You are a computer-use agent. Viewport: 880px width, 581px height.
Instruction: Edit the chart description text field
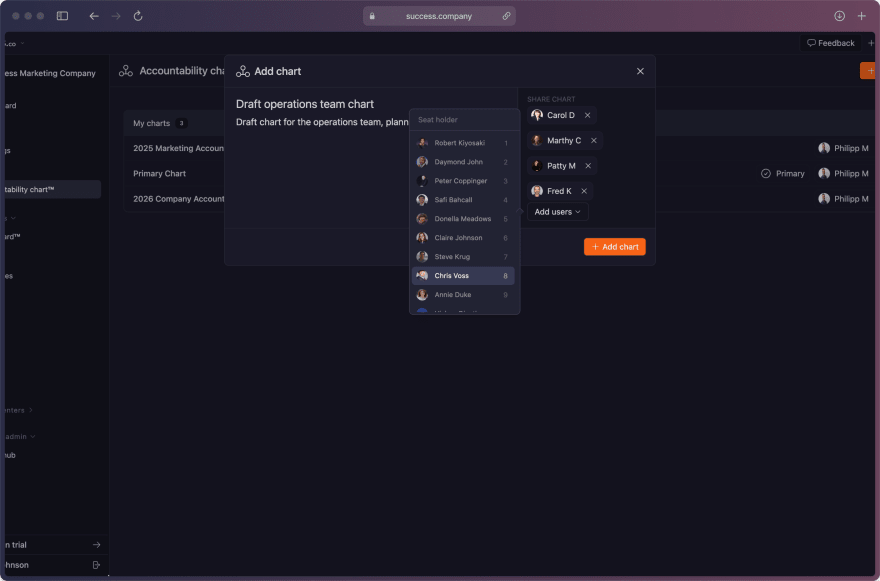pos(322,122)
